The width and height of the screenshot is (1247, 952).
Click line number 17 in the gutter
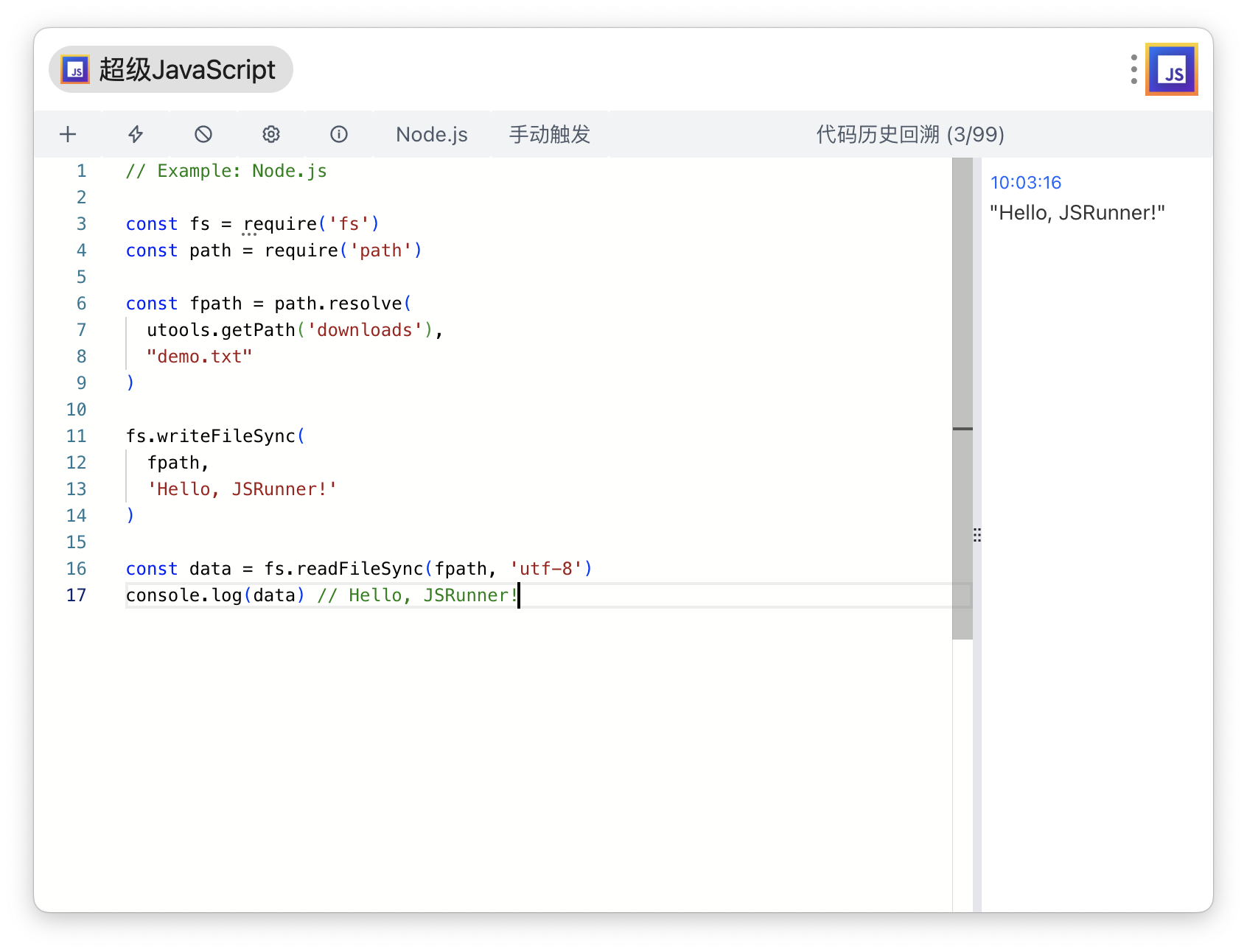point(76,595)
